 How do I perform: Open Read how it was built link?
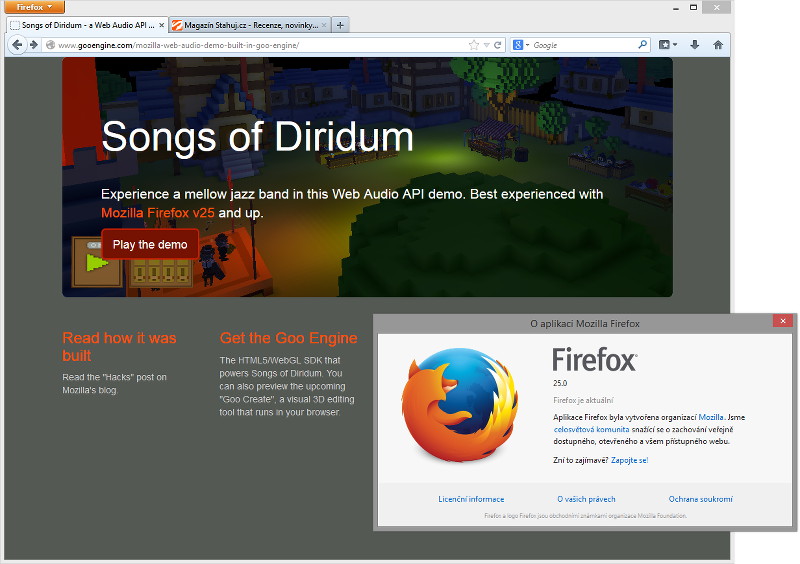tap(119, 347)
